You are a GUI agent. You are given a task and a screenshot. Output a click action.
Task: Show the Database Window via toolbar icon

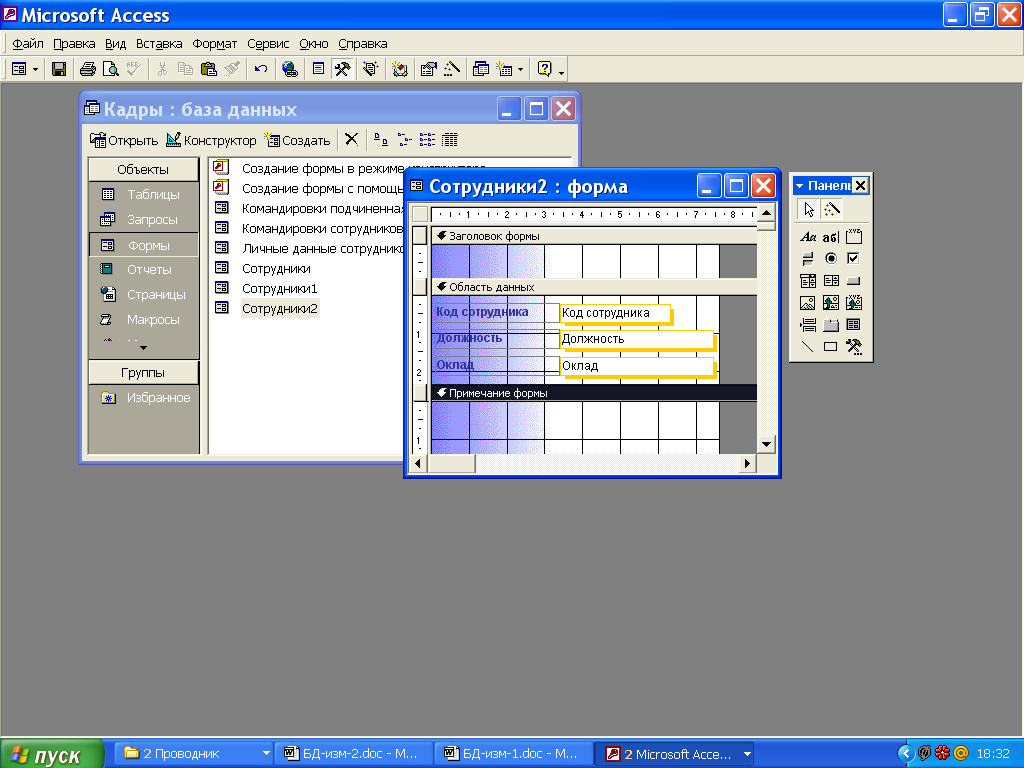[481, 69]
